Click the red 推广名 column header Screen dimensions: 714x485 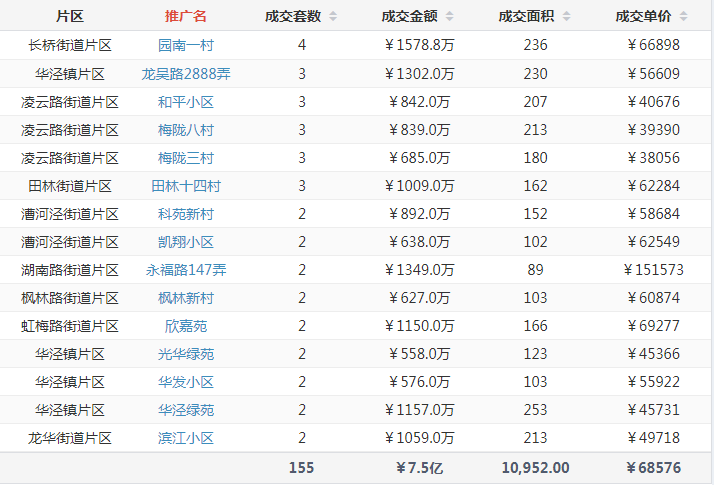coord(186,16)
